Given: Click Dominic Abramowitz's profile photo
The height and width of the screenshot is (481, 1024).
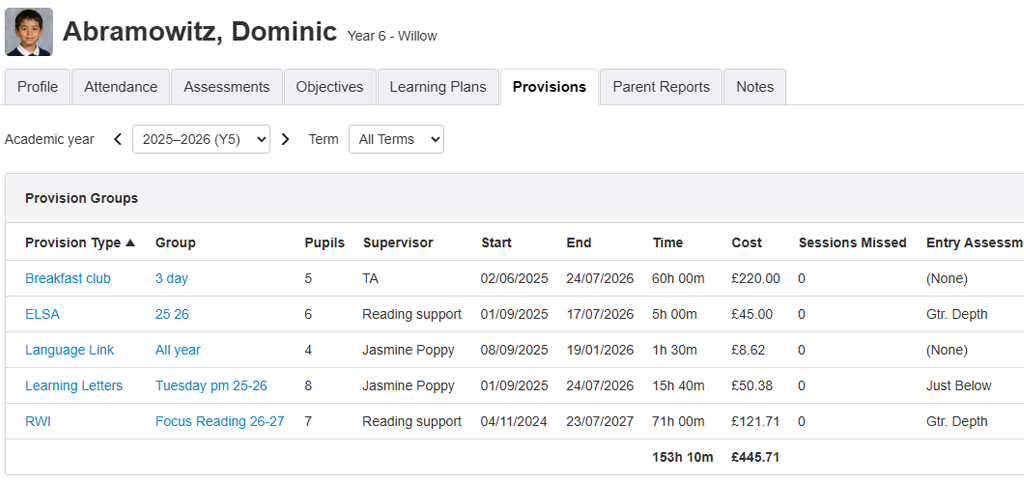Looking at the screenshot, I should 29,32.
